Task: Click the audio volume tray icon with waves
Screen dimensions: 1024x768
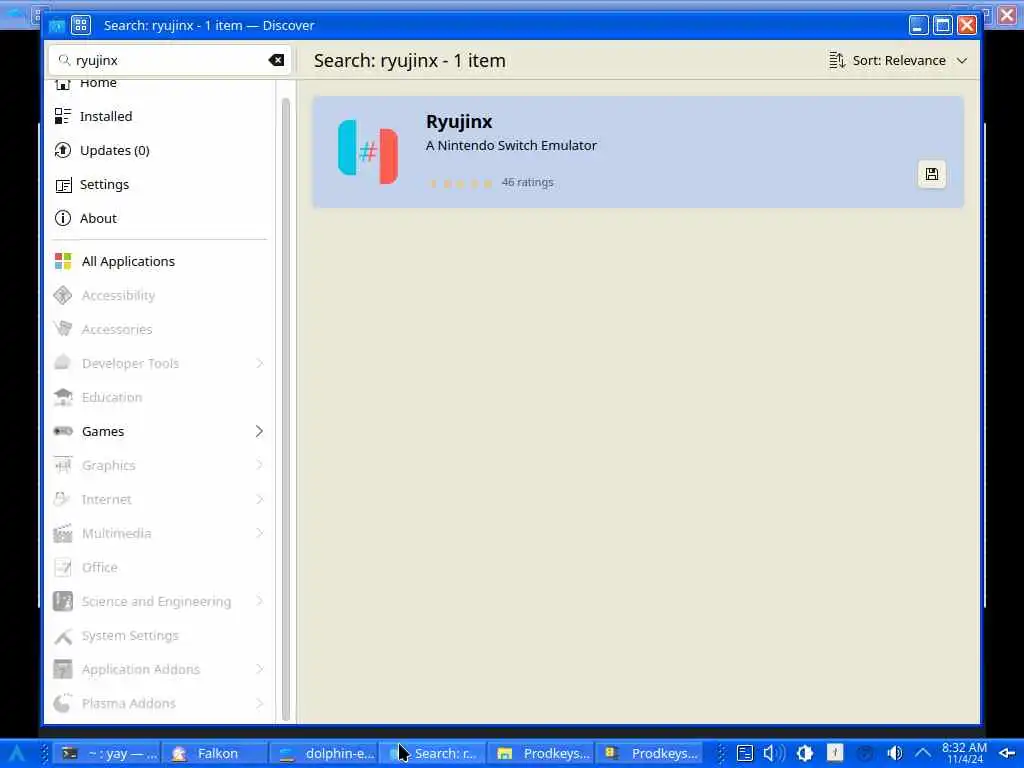Action: [774, 753]
